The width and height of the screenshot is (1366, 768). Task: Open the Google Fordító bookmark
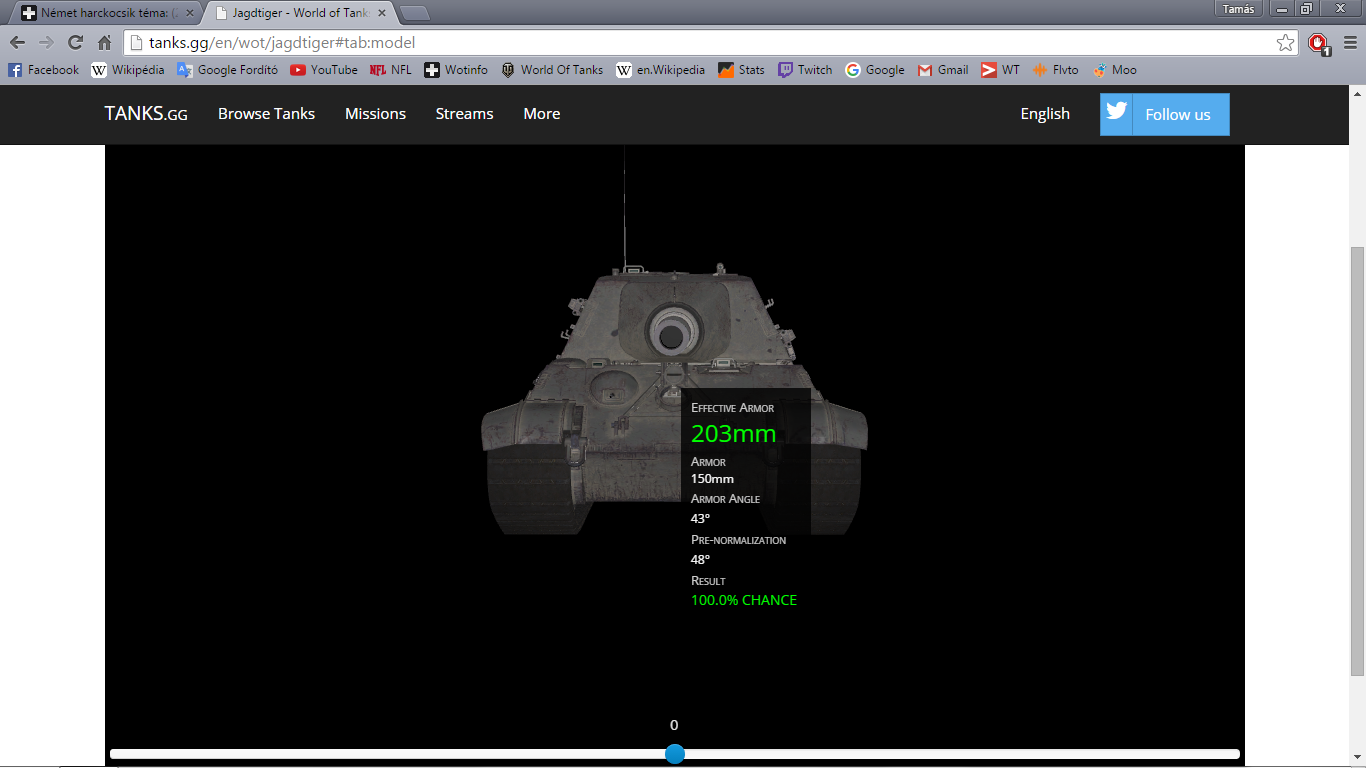pyautogui.click(x=227, y=70)
